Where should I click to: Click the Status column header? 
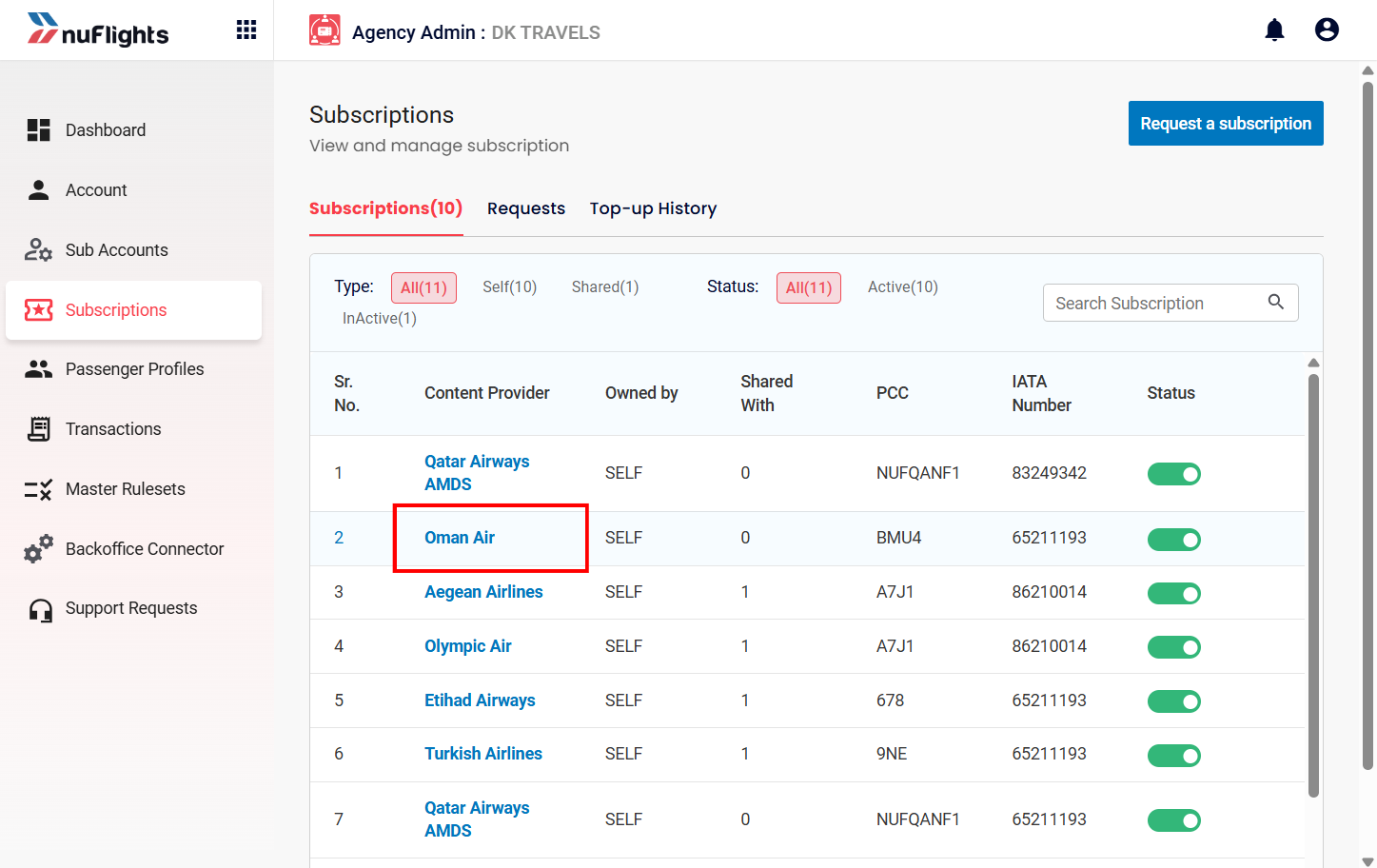[x=1171, y=393]
